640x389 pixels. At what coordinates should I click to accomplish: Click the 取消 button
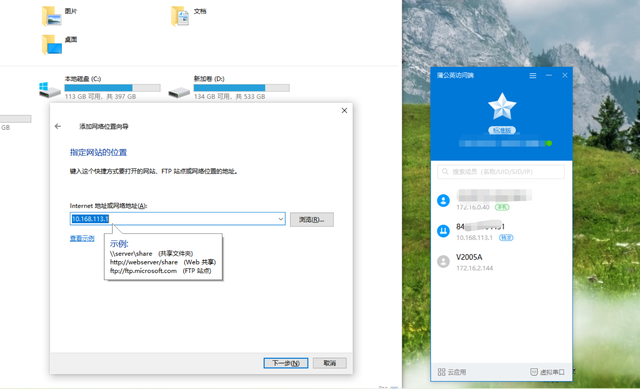pyautogui.click(x=330, y=363)
